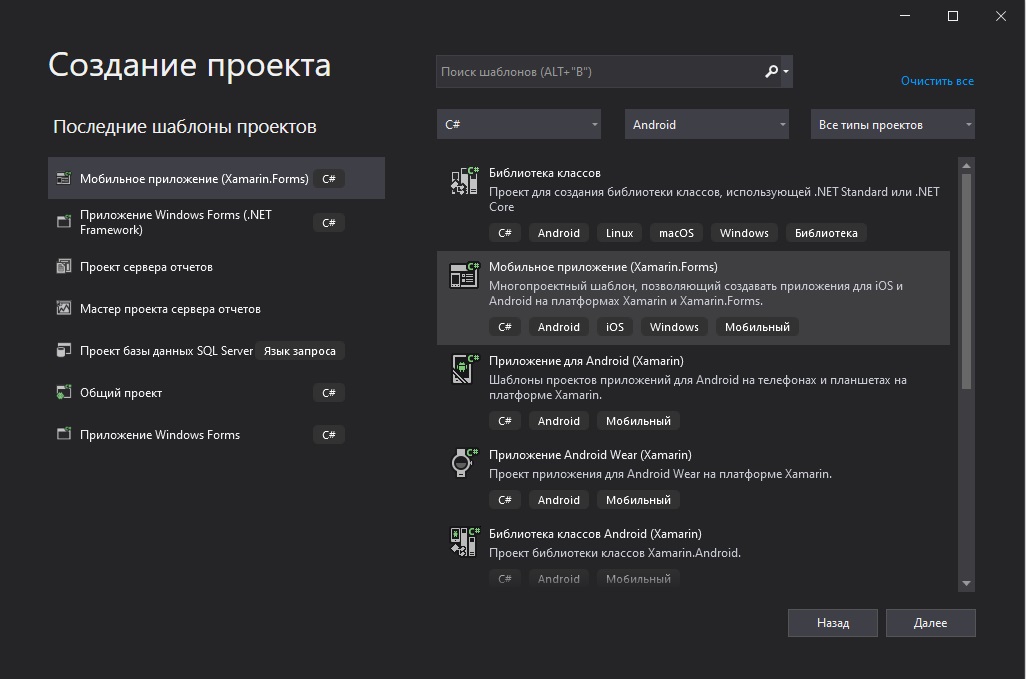Click the iOS tag of Xamarin.Forms template
1026x679 pixels.
click(x=614, y=326)
